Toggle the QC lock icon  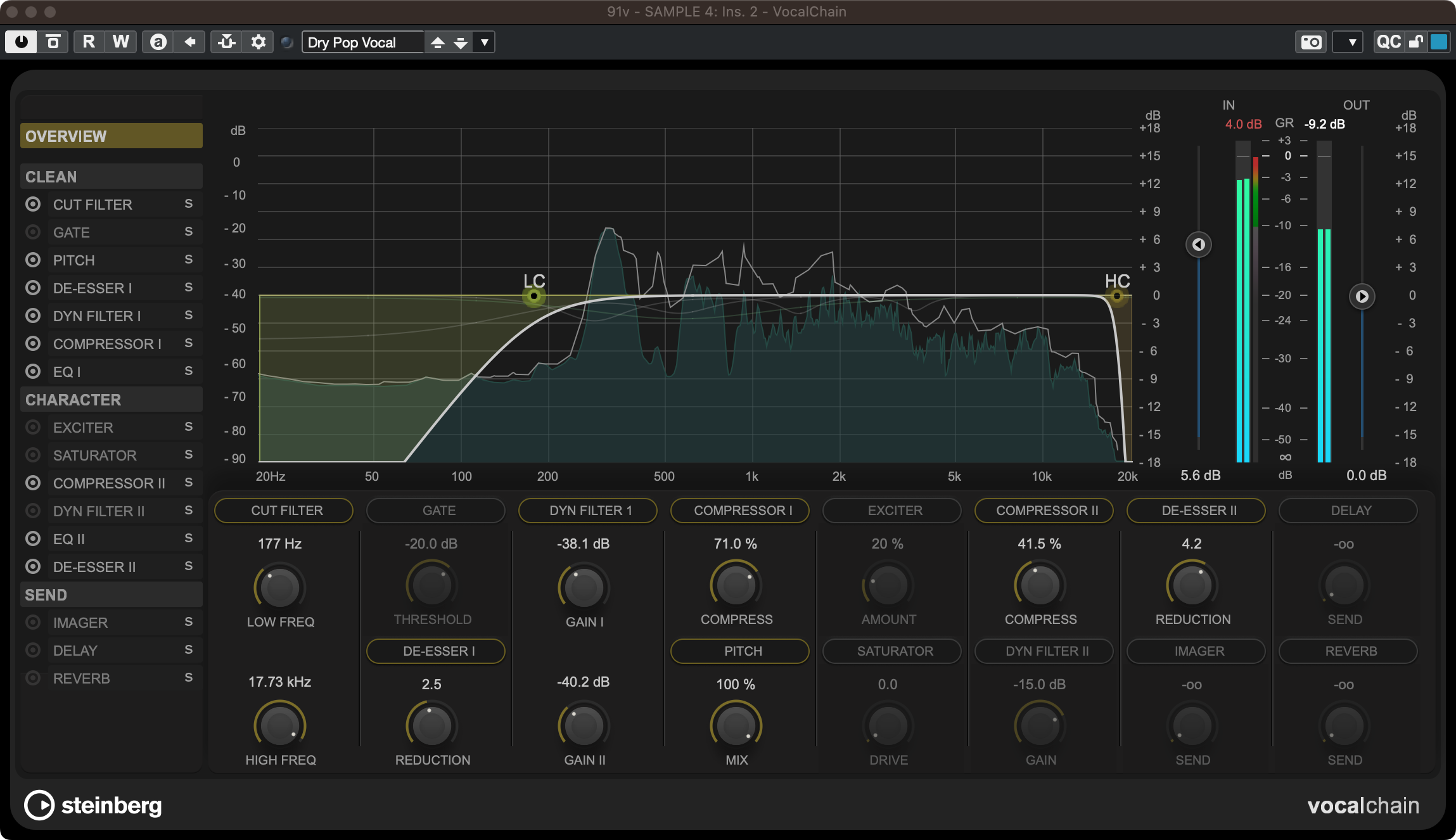1415,42
